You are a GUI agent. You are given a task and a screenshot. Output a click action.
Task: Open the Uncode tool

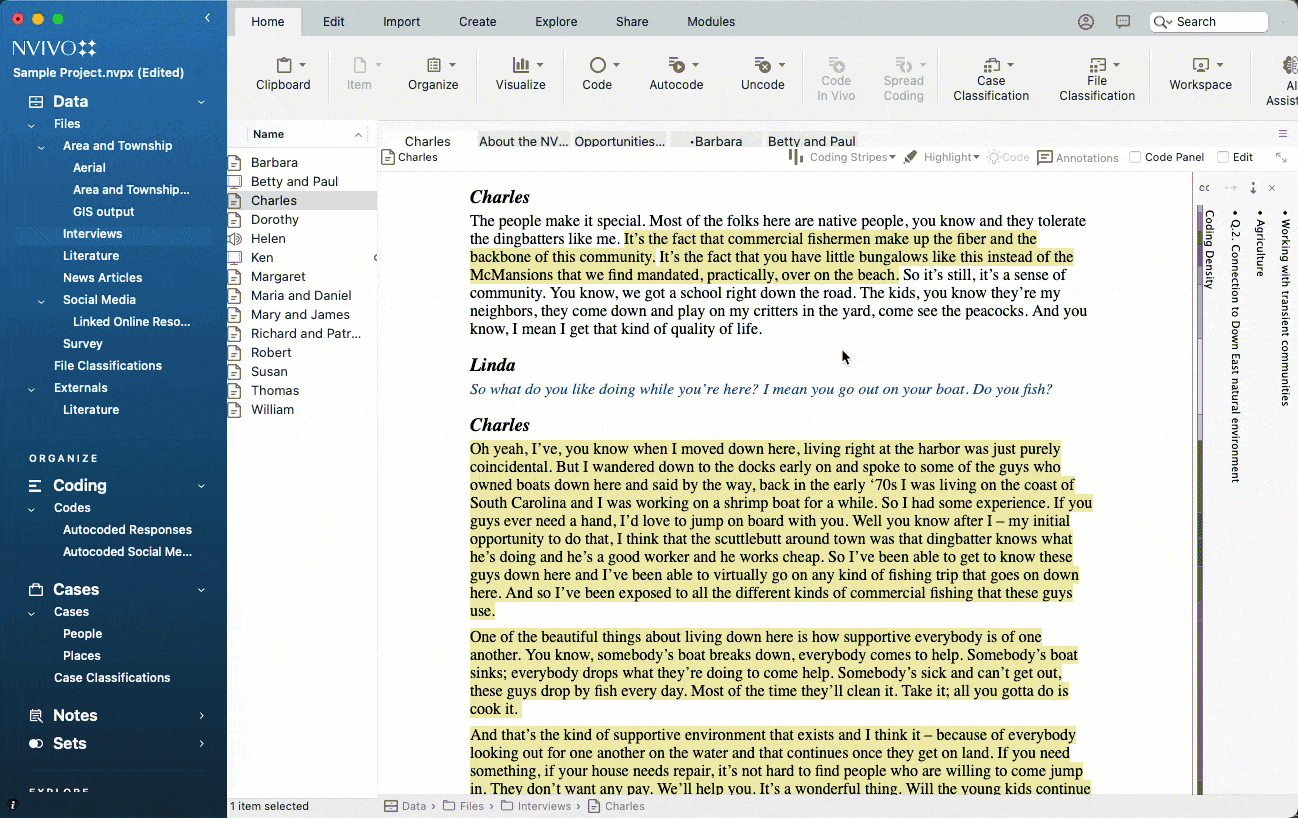pyautogui.click(x=762, y=74)
